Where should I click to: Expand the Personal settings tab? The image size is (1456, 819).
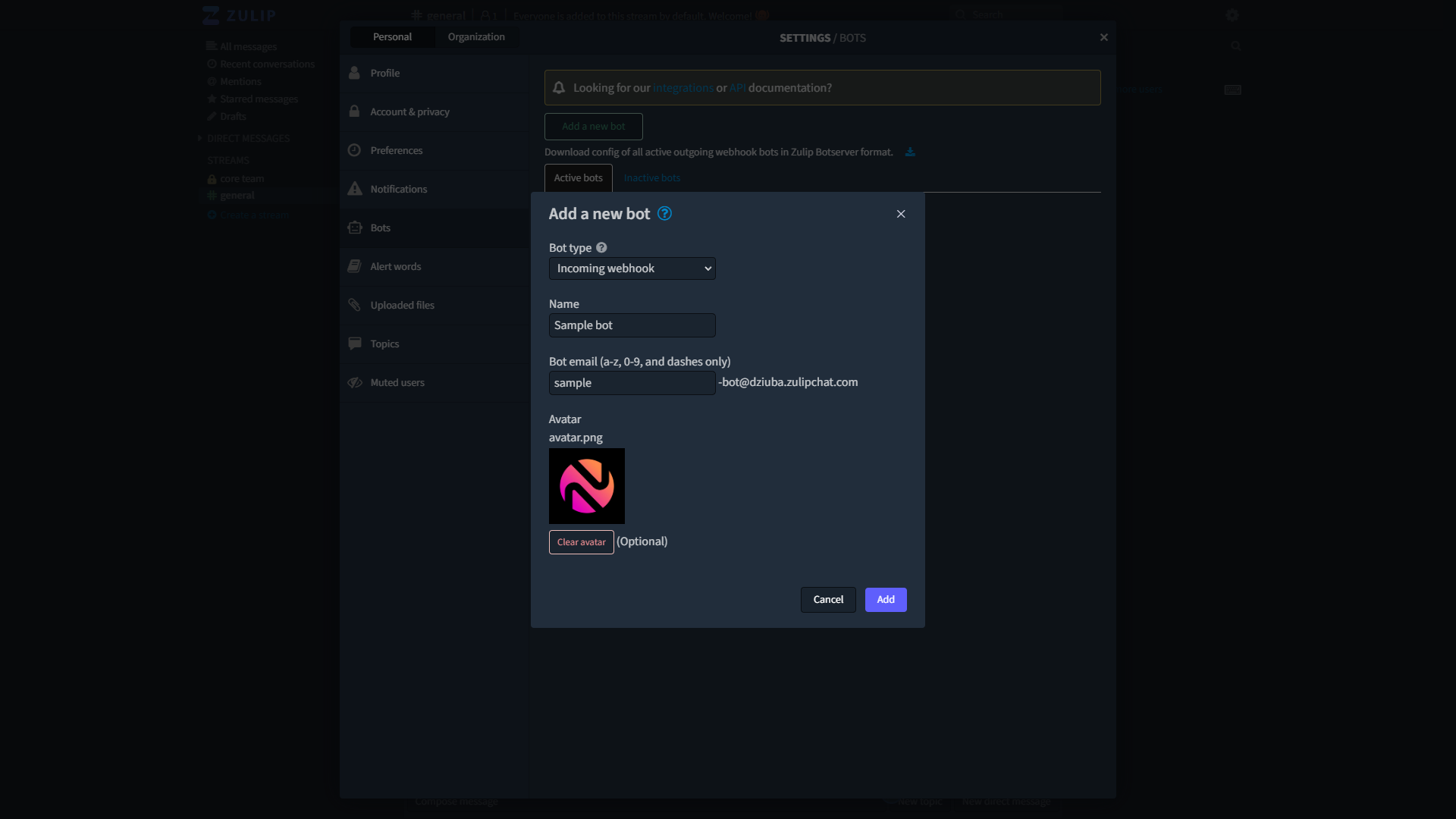[392, 36]
